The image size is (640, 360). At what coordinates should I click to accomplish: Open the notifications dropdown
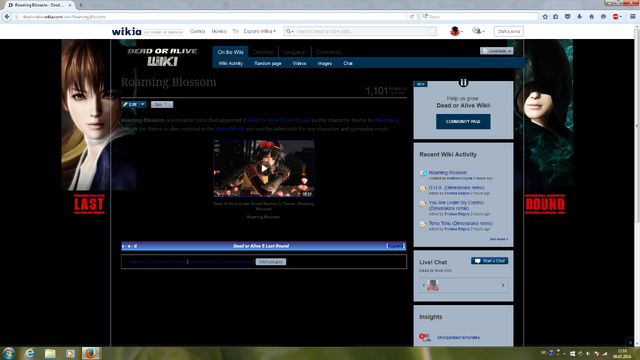tap(478, 31)
